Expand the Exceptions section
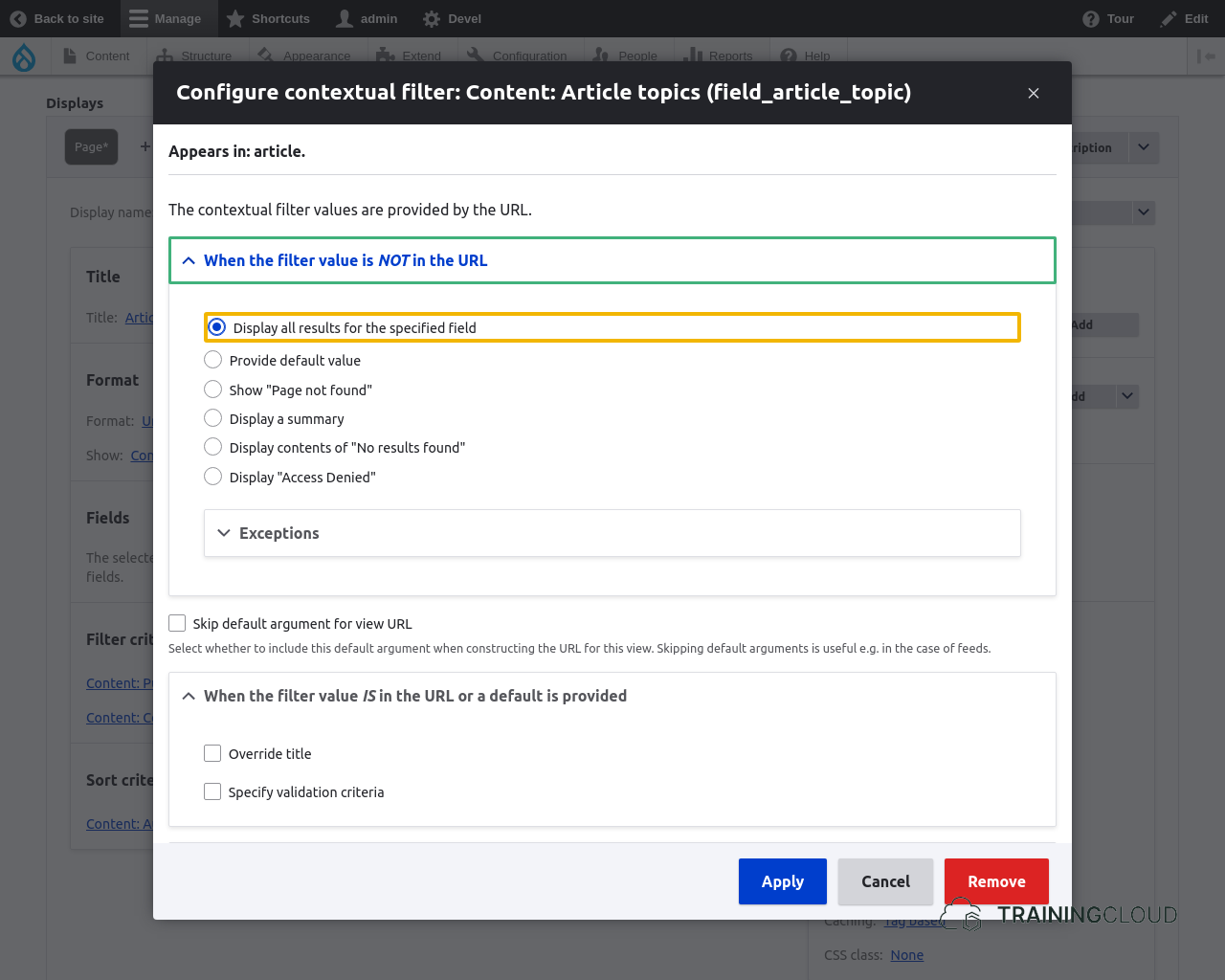 [612, 533]
